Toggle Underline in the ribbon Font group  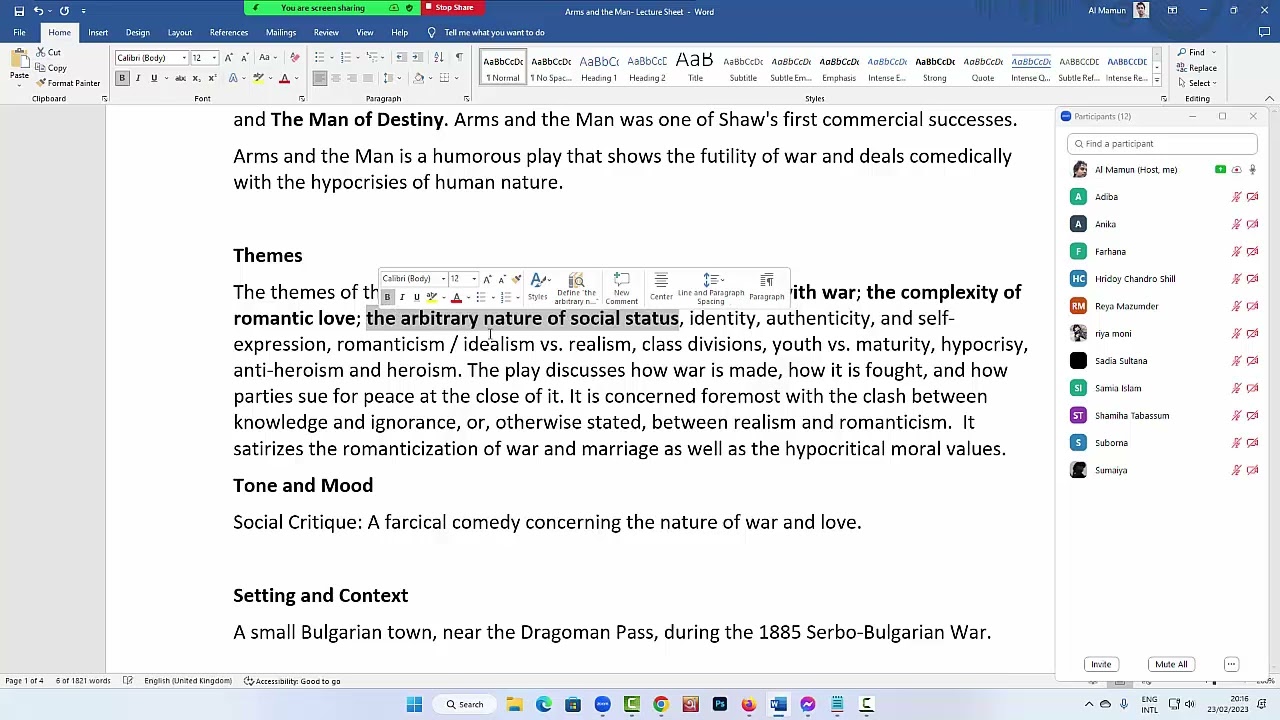click(x=153, y=78)
